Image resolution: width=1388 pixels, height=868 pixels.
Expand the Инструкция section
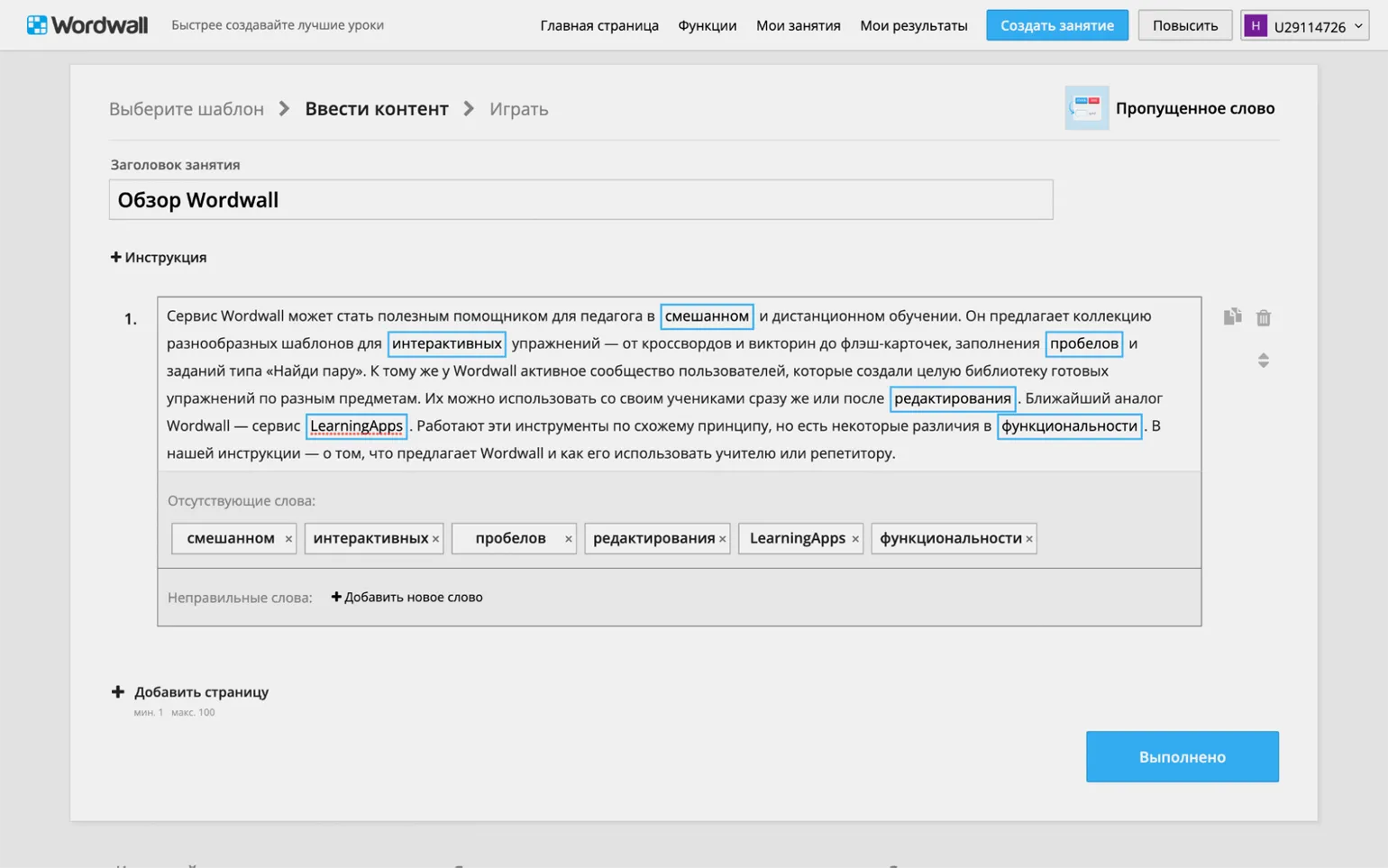click(159, 258)
